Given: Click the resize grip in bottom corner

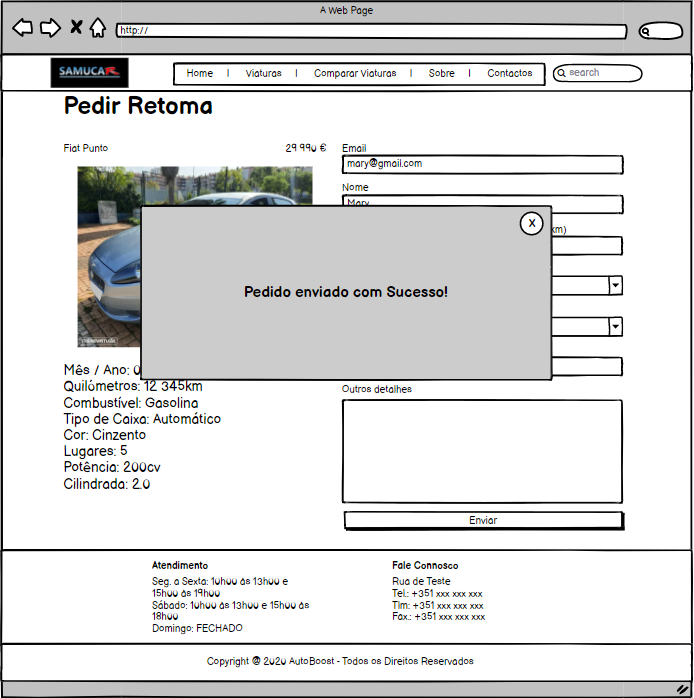Looking at the screenshot, I should (x=682, y=689).
